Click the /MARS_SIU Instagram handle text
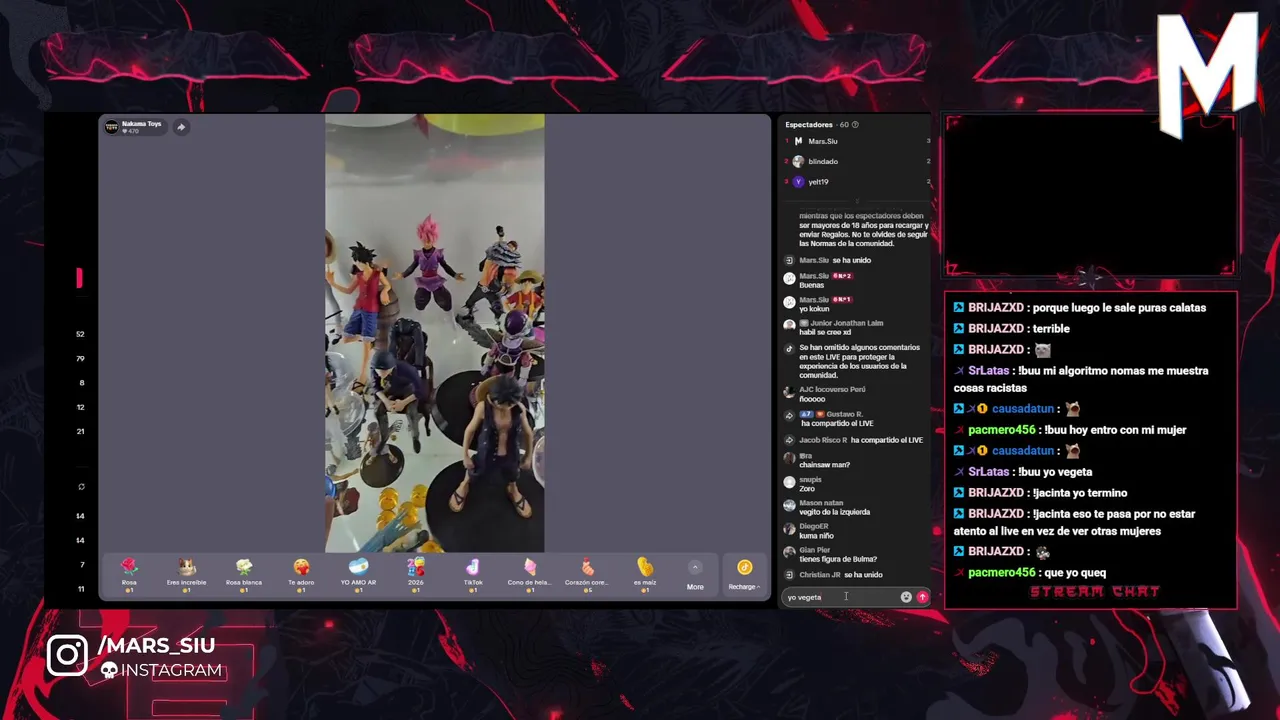 point(157,645)
